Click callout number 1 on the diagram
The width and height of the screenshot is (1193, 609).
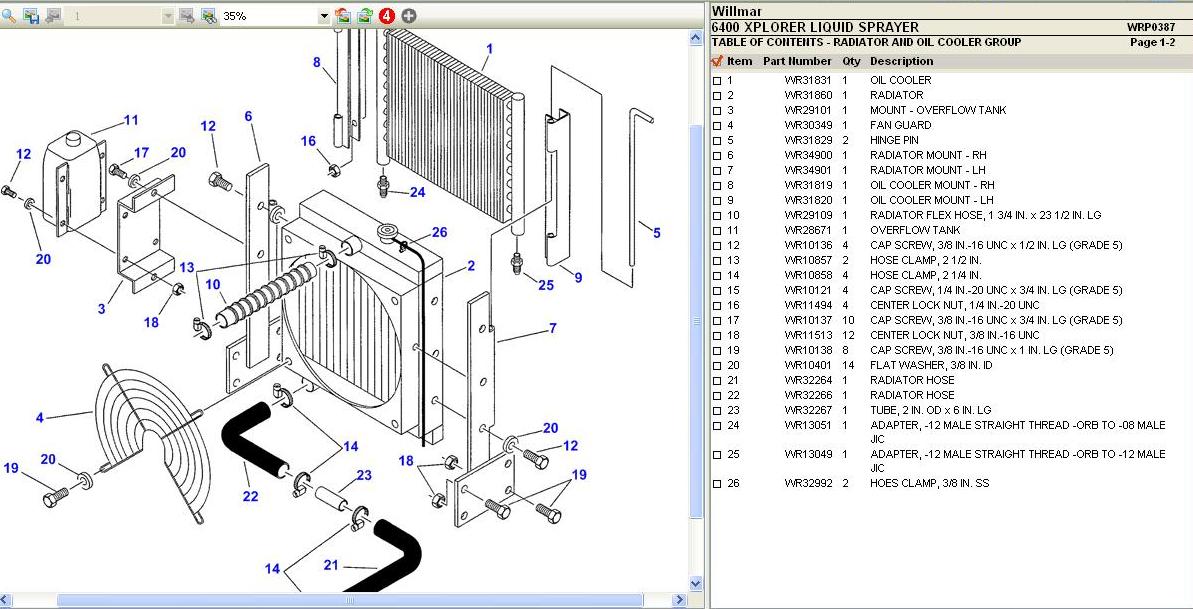pyautogui.click(x=489, y=49)
